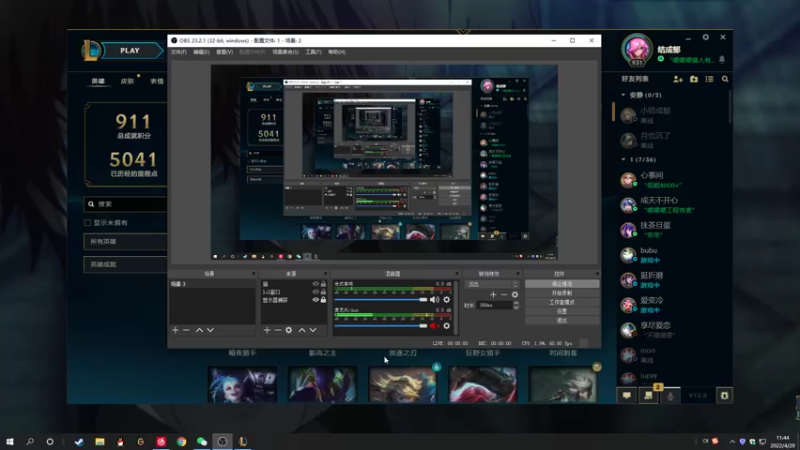Open settings gear for first mixer channel
800x450 pixels.
pyautogui.click(x=446, y=299)
